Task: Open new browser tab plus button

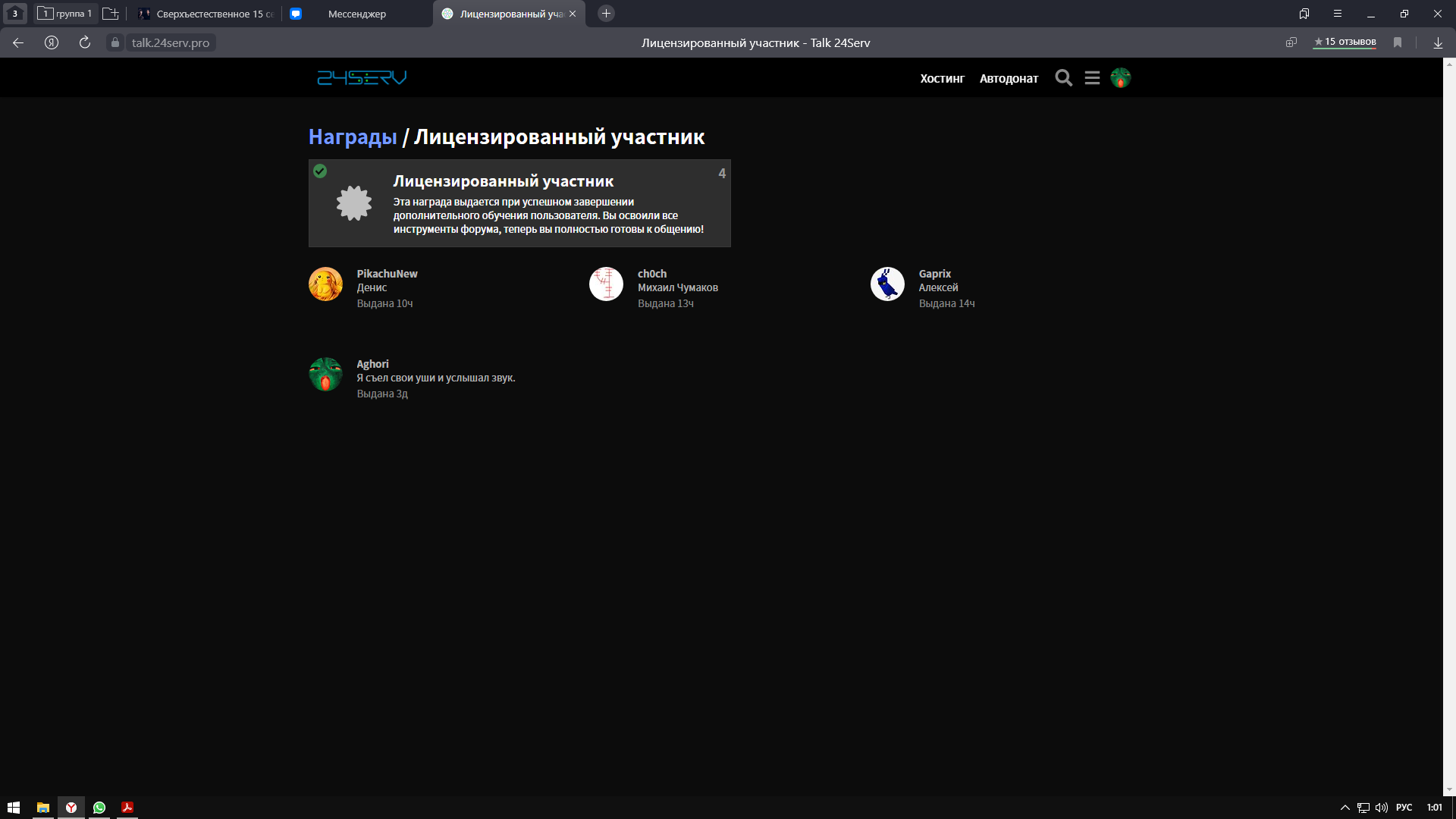Action: pos(606,14)
